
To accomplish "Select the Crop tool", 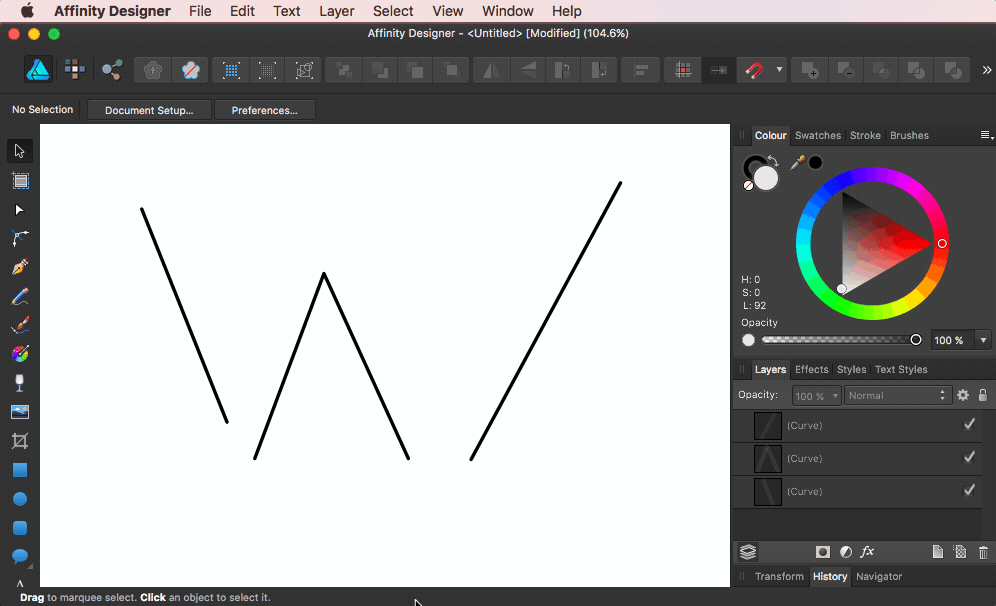I will pyautogui.click(x=18, y=440).
